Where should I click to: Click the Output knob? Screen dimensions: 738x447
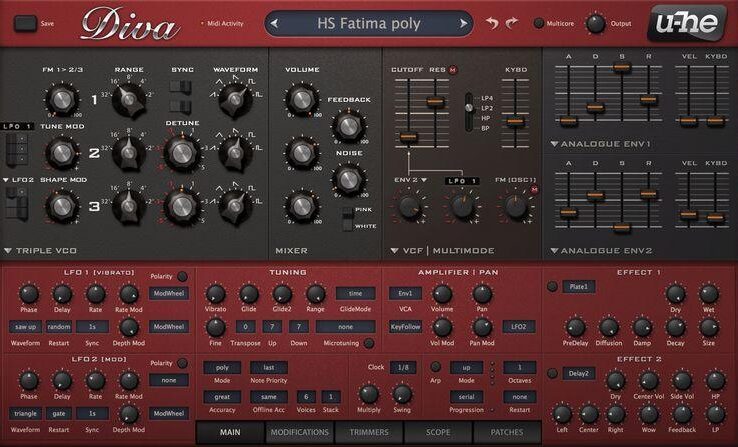[x=595, y=24]
